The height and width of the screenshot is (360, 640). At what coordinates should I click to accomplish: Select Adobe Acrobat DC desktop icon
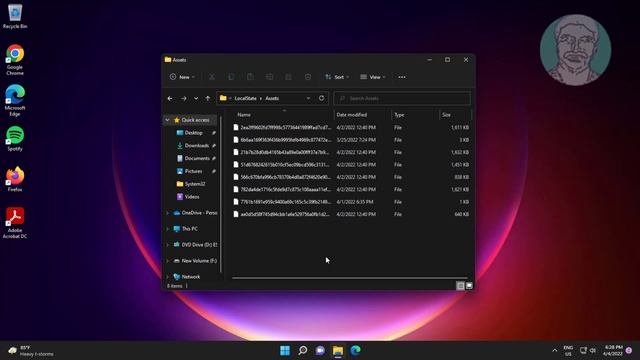coord(15,223)
